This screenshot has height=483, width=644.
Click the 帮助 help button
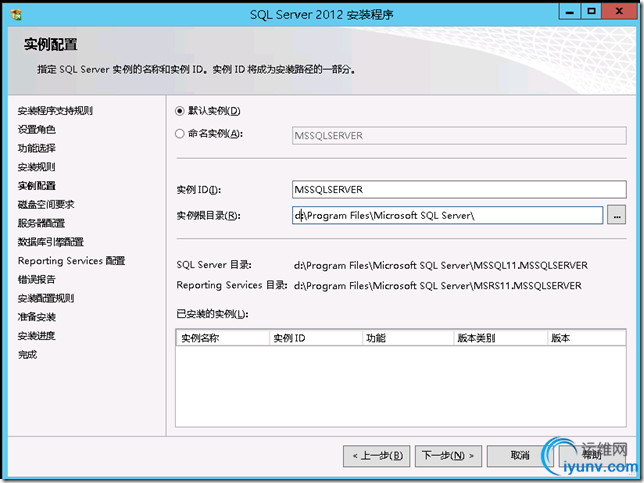pyautogui.click(x=592, y=456)
